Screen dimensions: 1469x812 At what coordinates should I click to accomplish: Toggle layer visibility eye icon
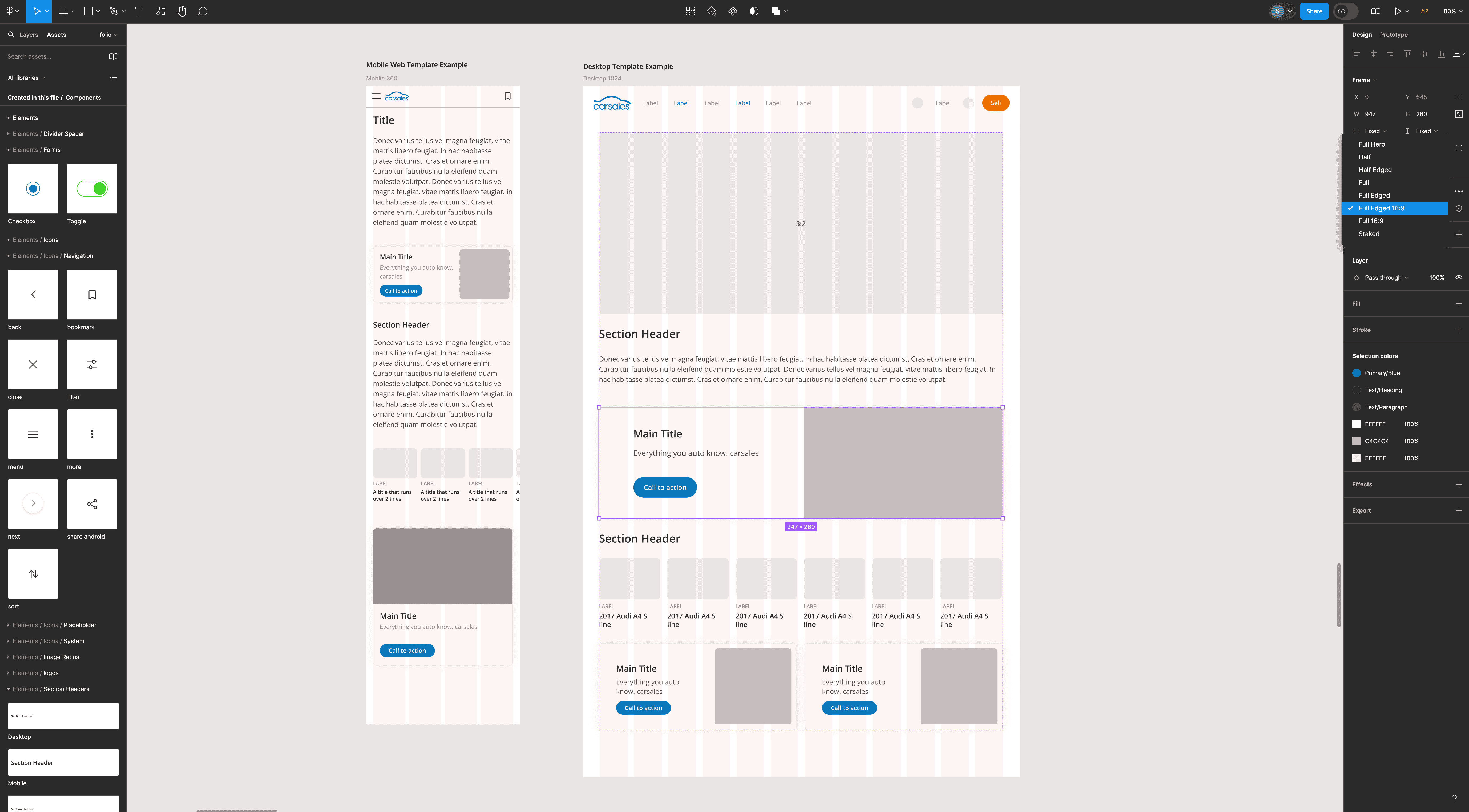click(1459, 278)
